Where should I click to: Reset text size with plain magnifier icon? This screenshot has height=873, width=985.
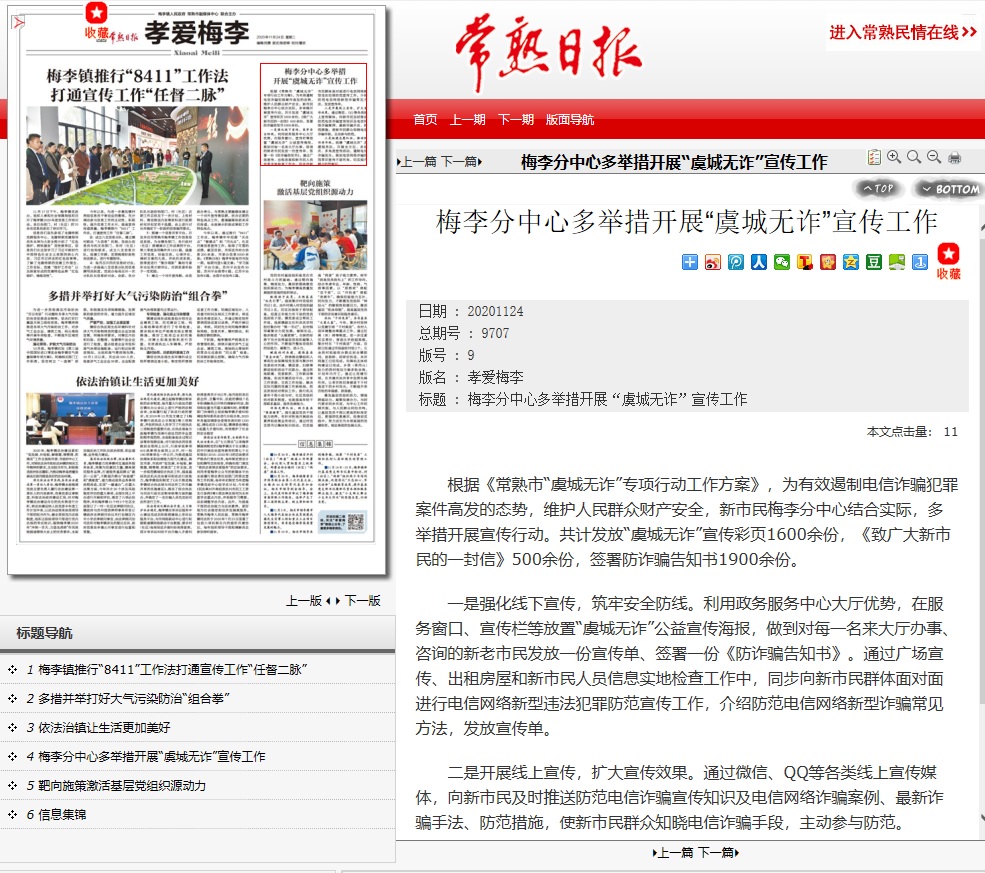[x=914, y=157]
